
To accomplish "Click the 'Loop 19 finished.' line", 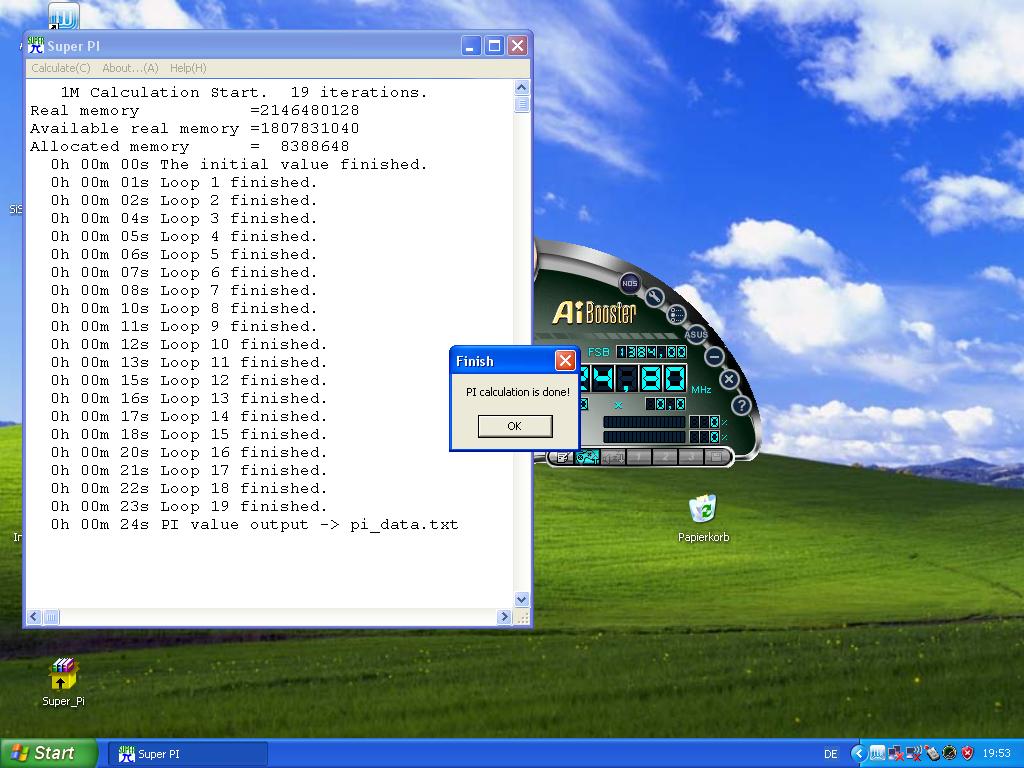I will 189,506.
